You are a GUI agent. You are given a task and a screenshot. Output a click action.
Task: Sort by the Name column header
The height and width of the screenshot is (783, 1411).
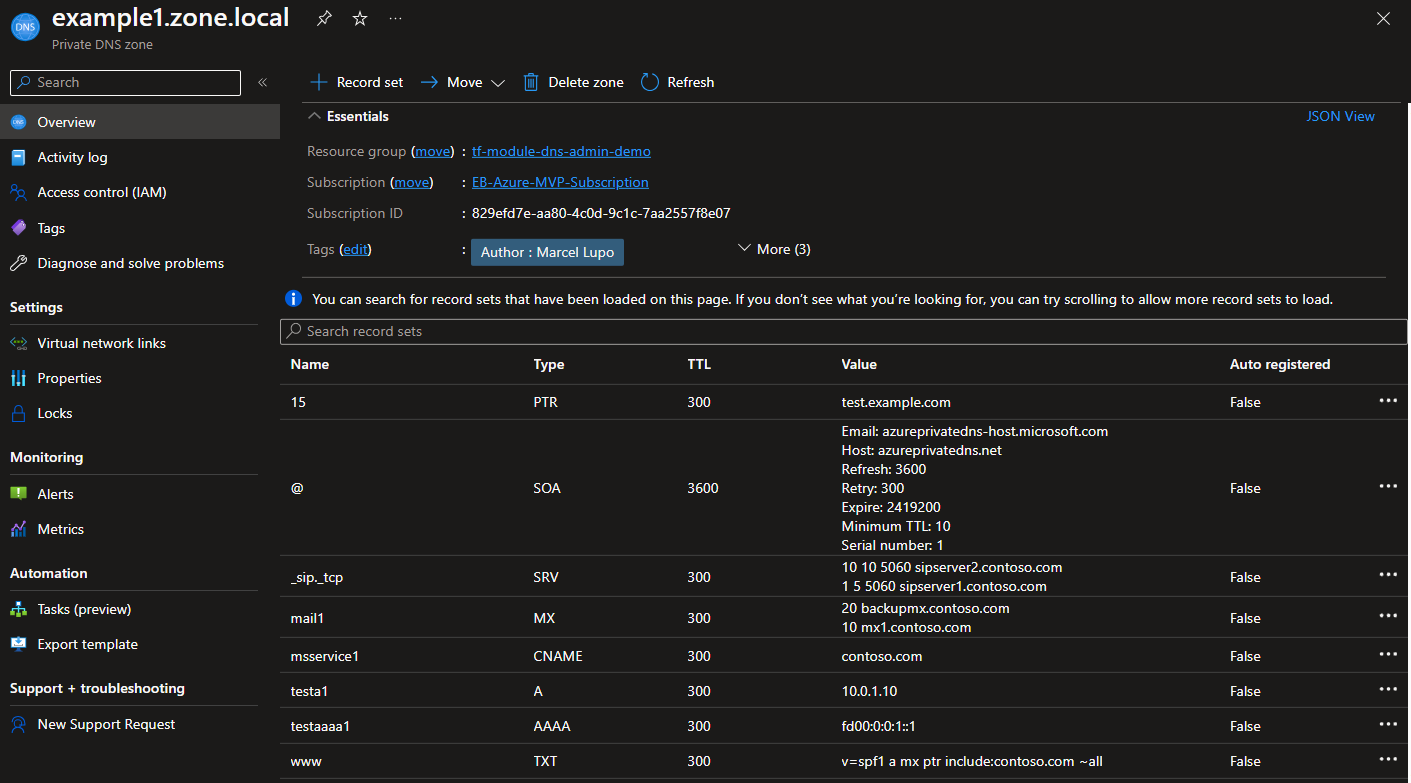pyautogui.click(x=310, y=364)
